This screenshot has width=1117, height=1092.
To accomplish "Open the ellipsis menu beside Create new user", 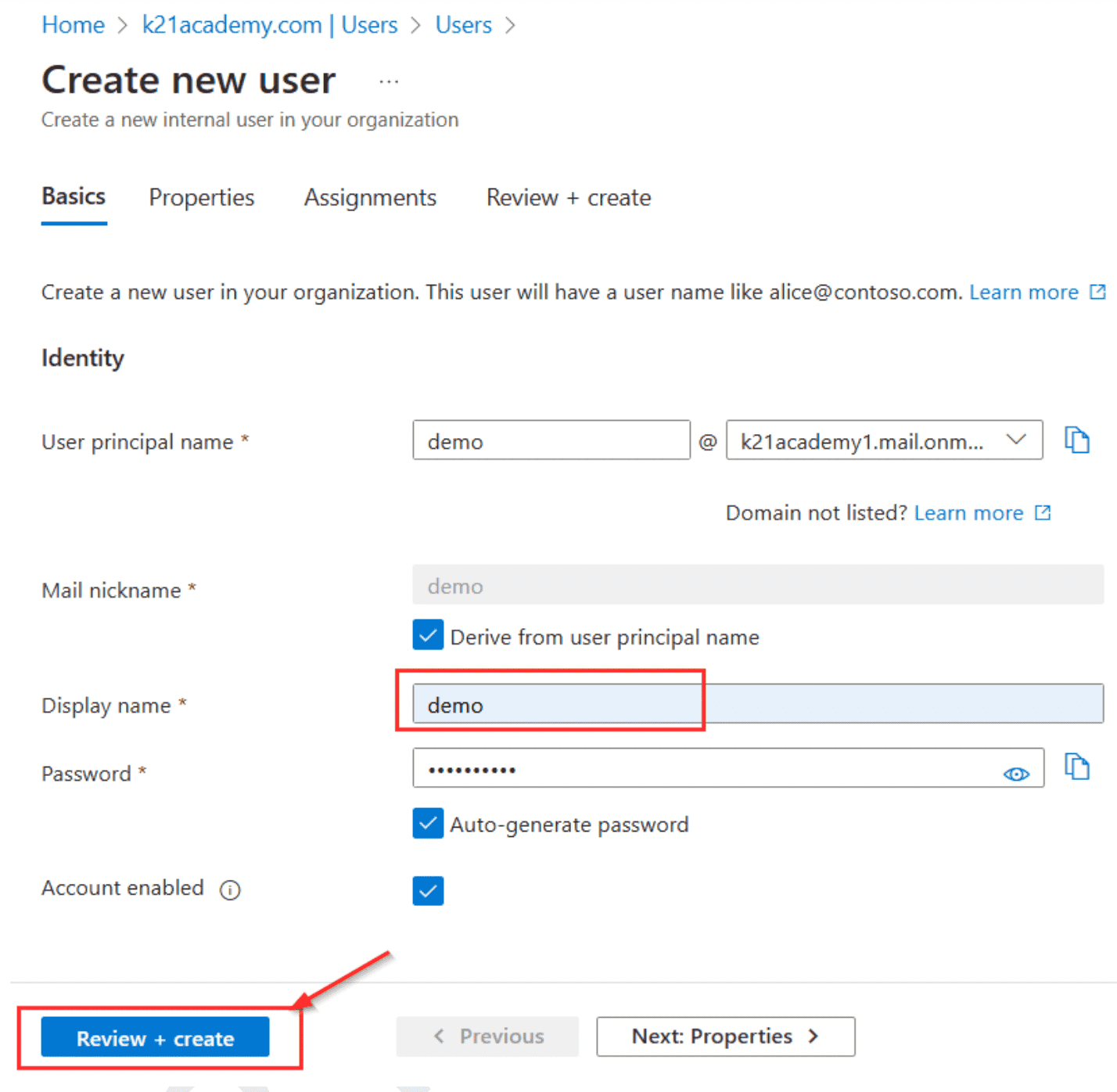I will point(389,81).
